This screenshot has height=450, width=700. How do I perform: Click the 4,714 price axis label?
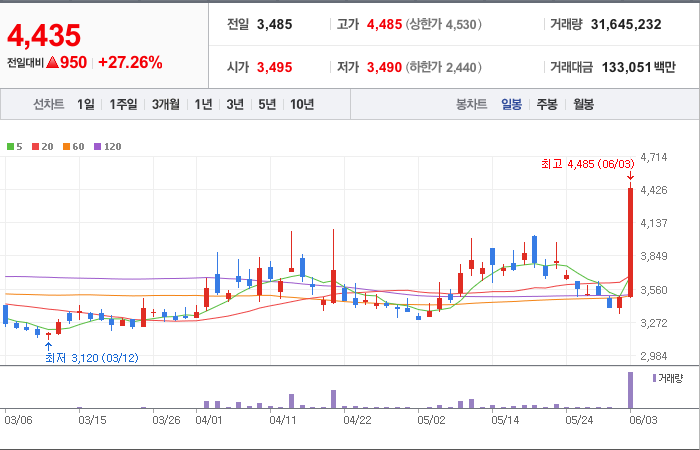[654, 157]
